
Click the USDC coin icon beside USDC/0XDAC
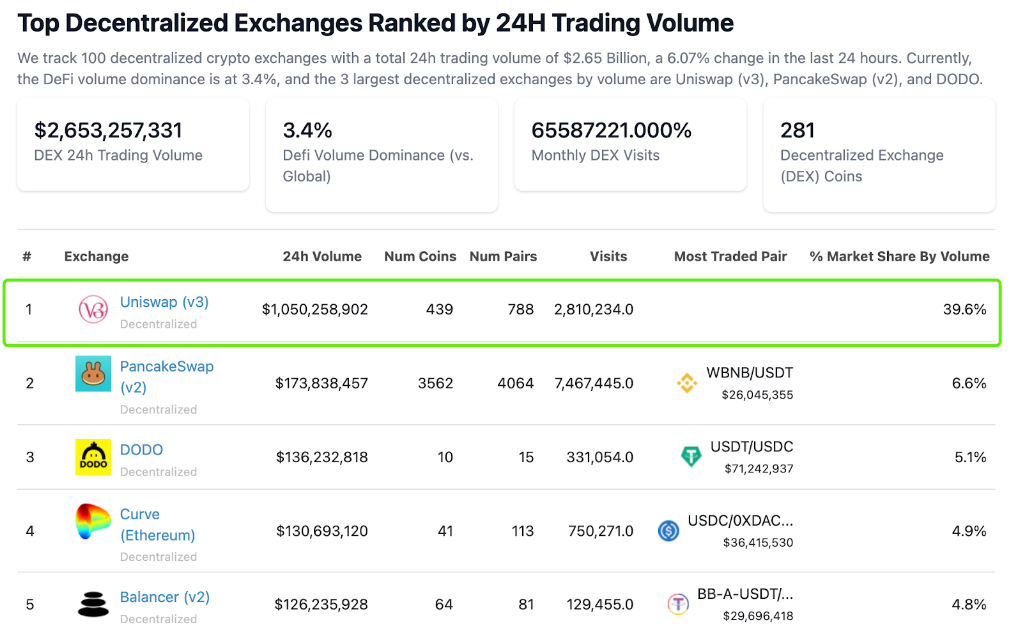668,531
